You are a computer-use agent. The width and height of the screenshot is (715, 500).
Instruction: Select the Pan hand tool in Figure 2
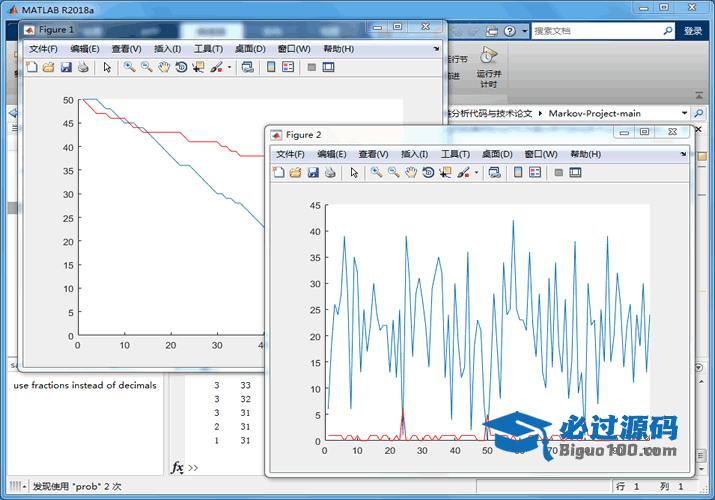click(x=411, y=172)
